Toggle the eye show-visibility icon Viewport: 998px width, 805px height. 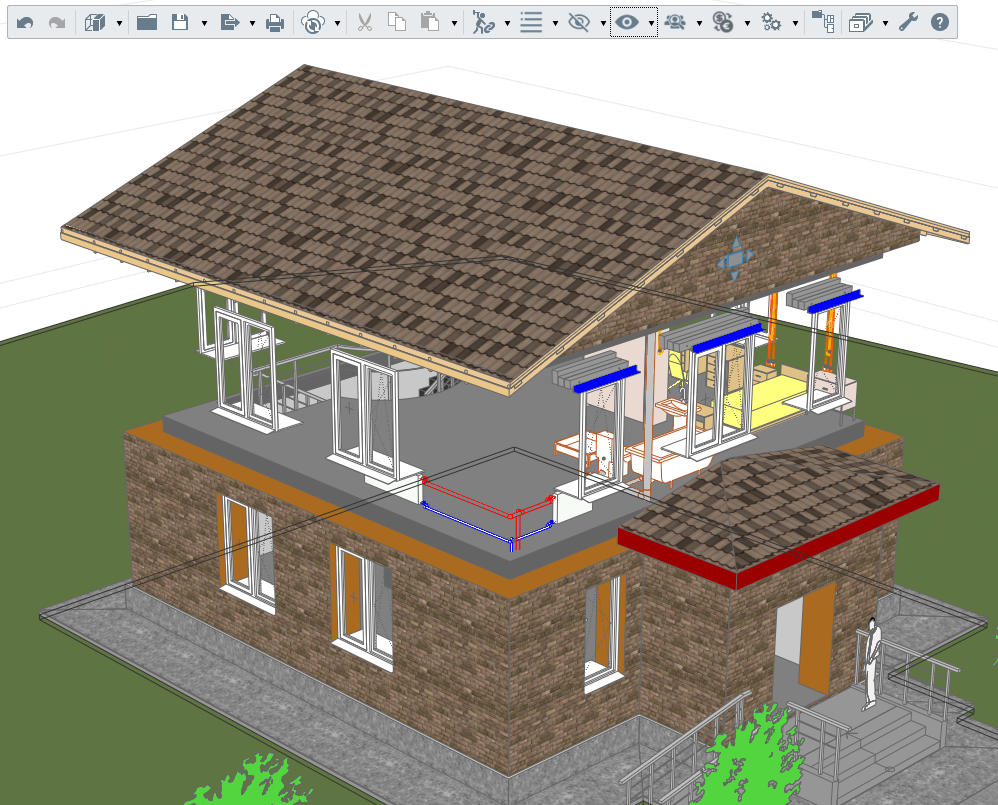pos(627,23)
